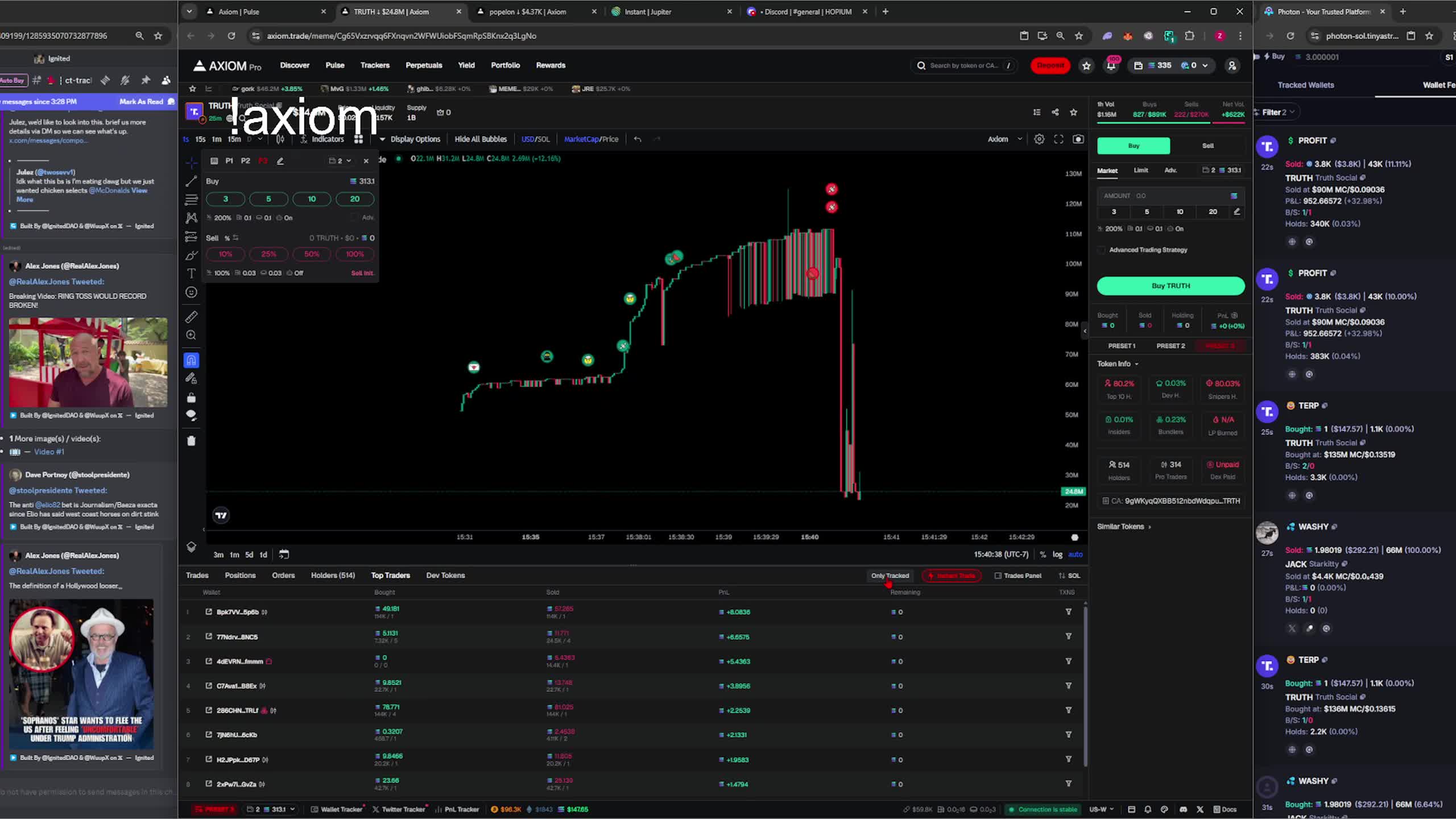Toggle the Instant Trade mode
Image resolution: width=1456 pixels, height=819 pixels.
click(952, 576)
